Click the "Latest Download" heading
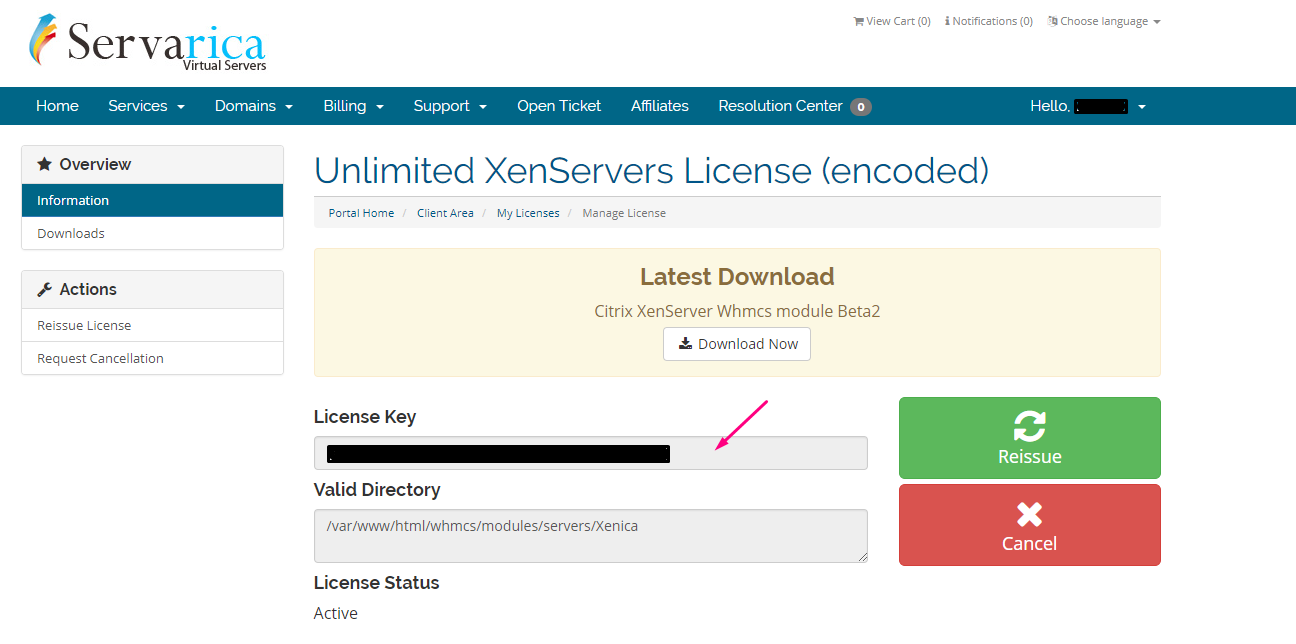This screenshot has width=1296, height=644. point(737,277)
